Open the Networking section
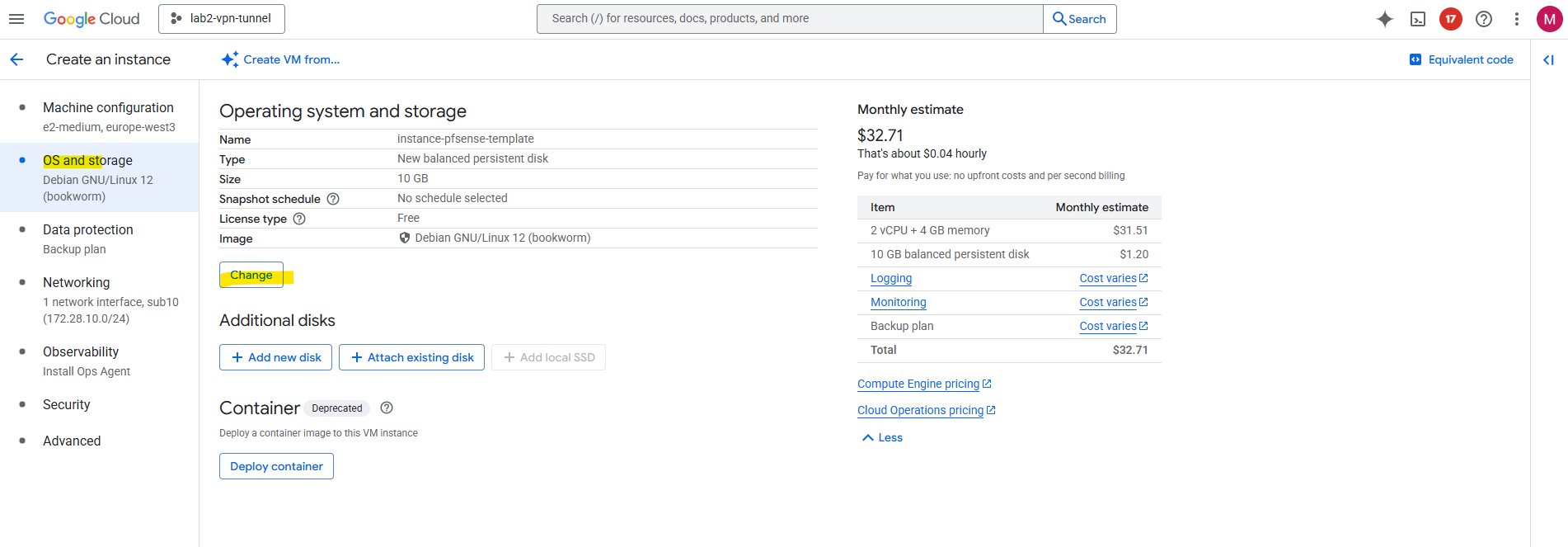Screen dimensions: 1568x547 pyautogui.click(x=76, y=282)
